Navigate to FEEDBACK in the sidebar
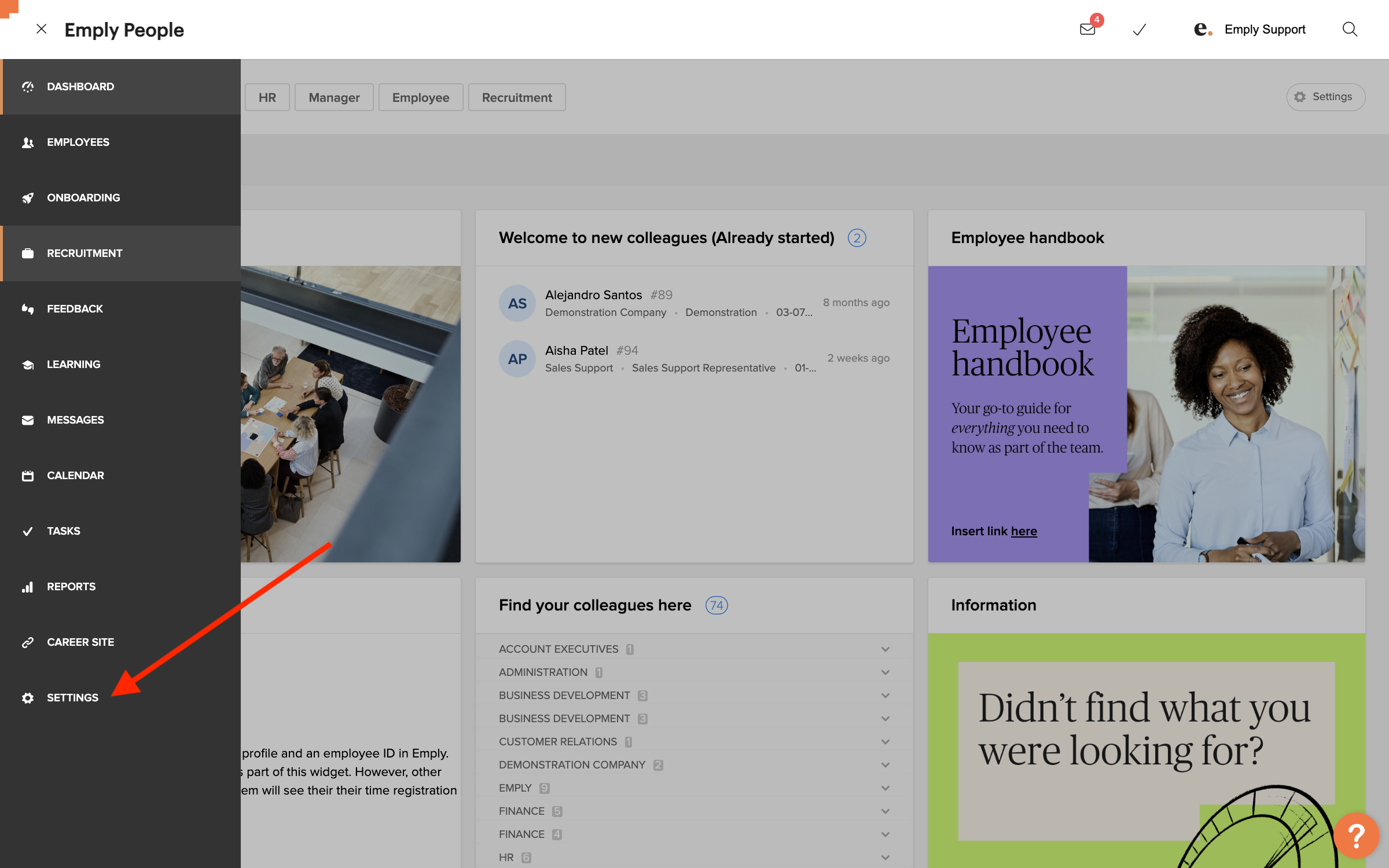This screenshot has height=868, width=1389. point(120,309)
